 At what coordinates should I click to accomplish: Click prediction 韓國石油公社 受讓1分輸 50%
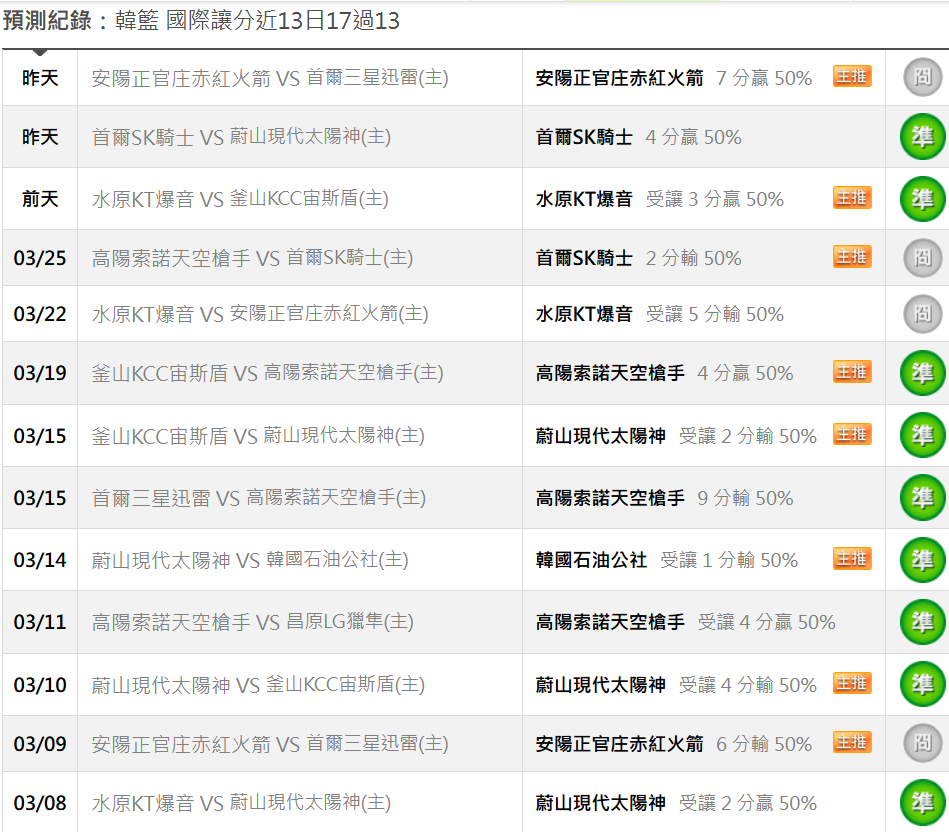coord(667,560)
